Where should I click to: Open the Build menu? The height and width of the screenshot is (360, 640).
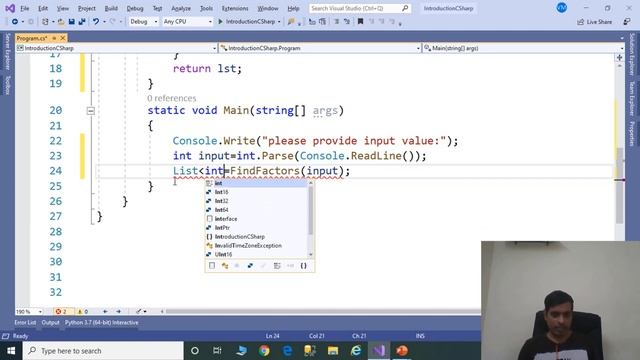[x=111, y=8]
